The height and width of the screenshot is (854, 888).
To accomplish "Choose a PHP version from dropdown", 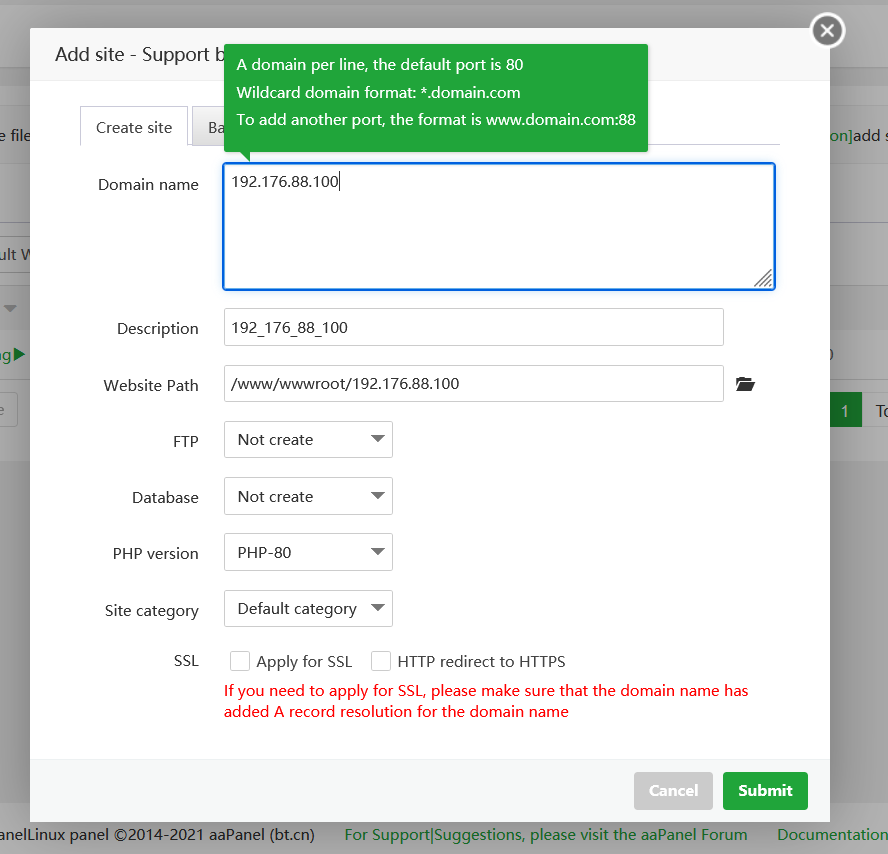I will (308, 553).
